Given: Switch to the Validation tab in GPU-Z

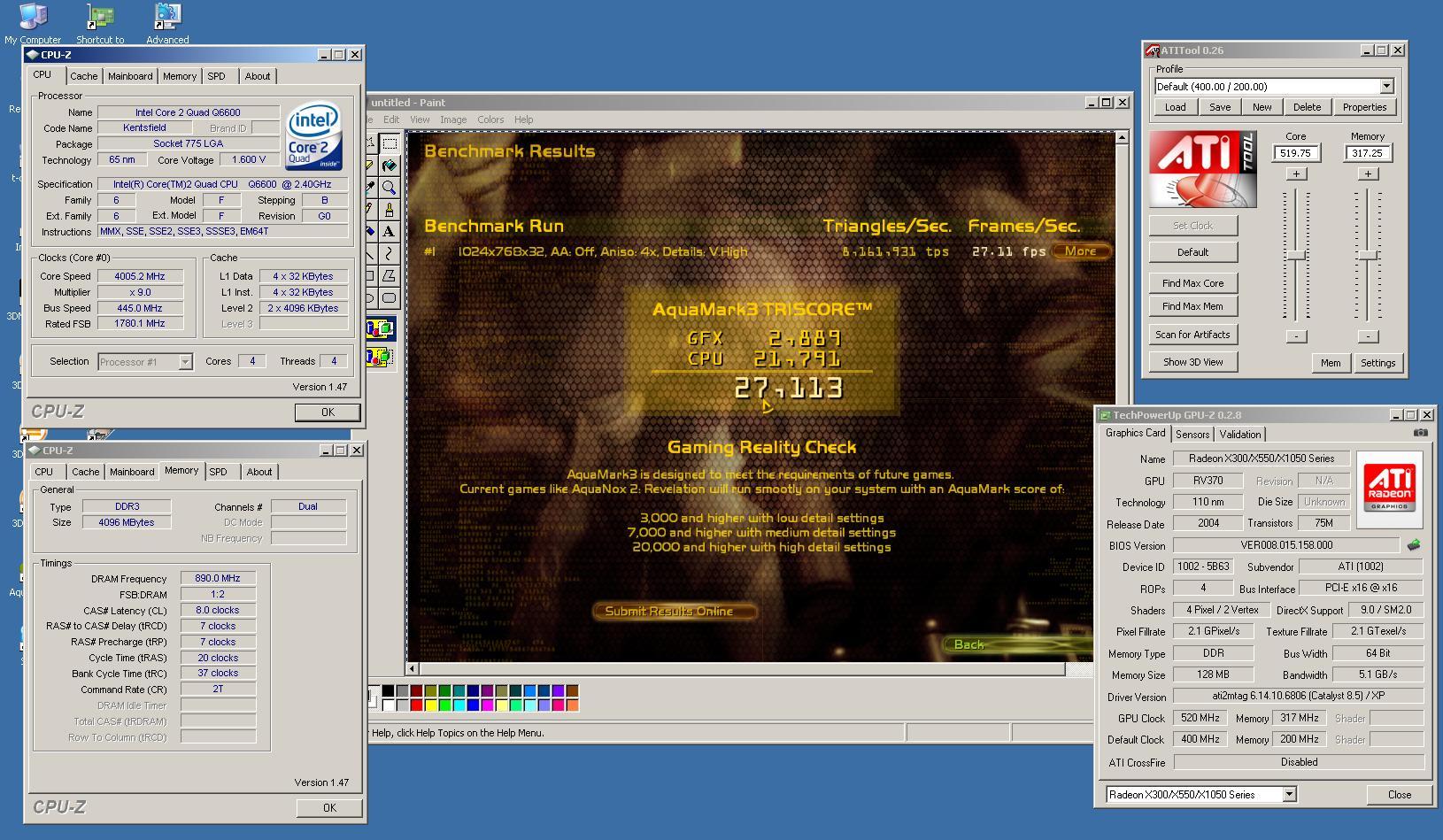Looking at the screenshot, I should pyautogui.click(x=1240, y=434).
